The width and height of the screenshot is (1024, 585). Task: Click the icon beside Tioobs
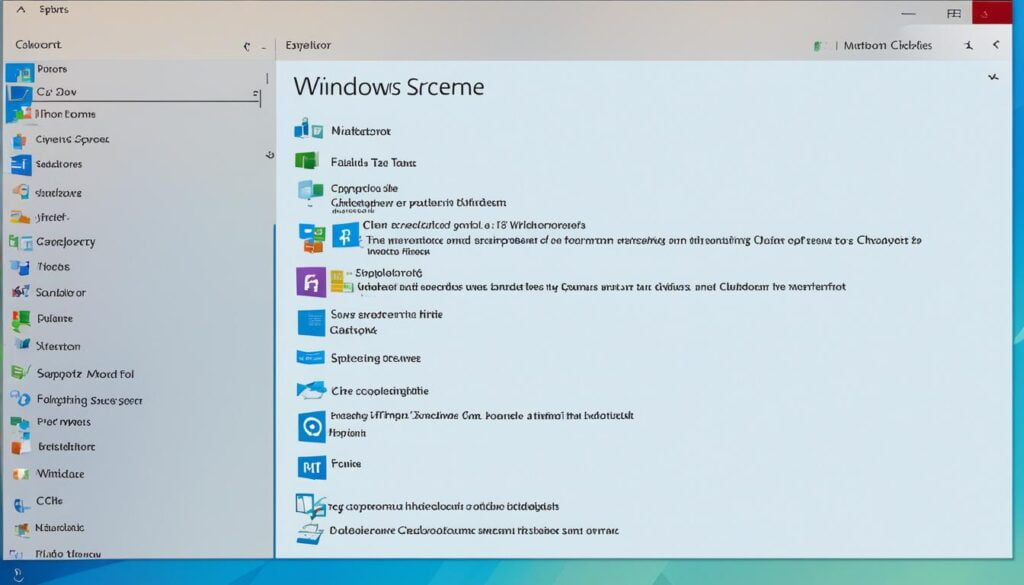(20, 268)
